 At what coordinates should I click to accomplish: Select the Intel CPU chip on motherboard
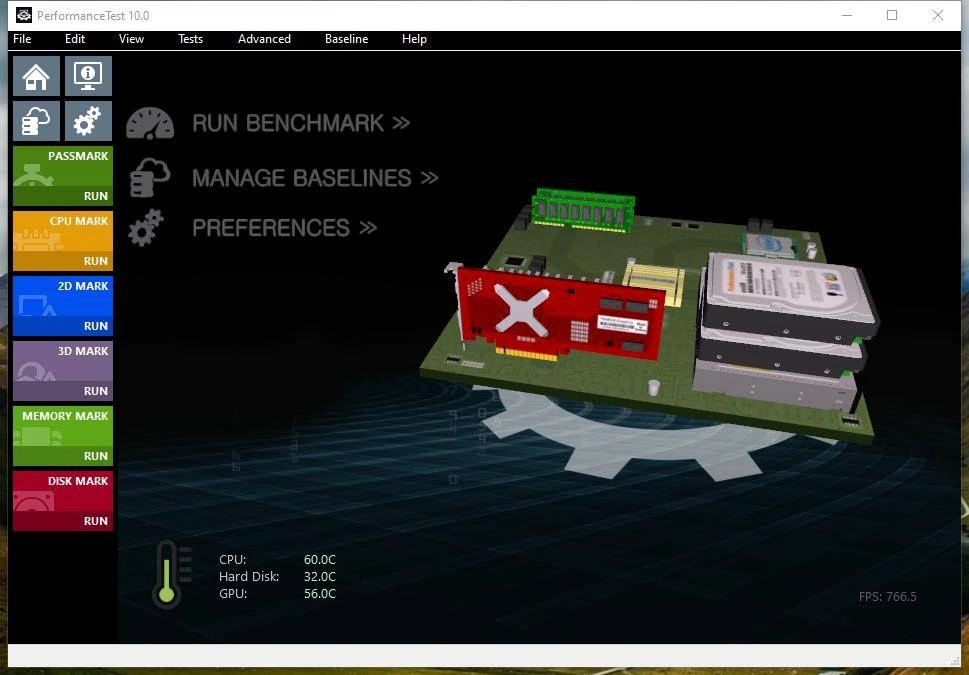pyautogui.click(x=769, y=245)
